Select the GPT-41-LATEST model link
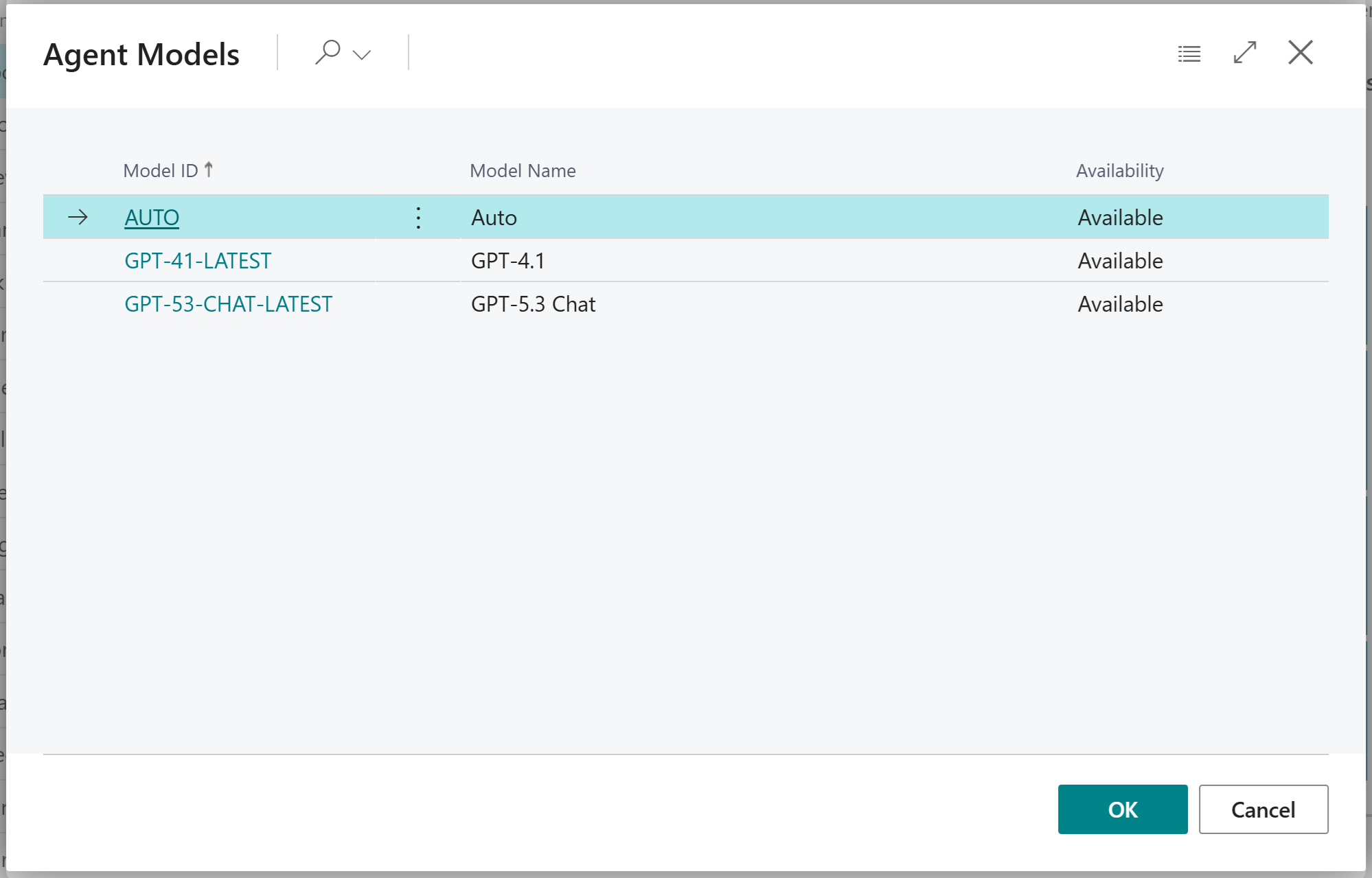Screen dimensions: 1372x878 point(198,261)
